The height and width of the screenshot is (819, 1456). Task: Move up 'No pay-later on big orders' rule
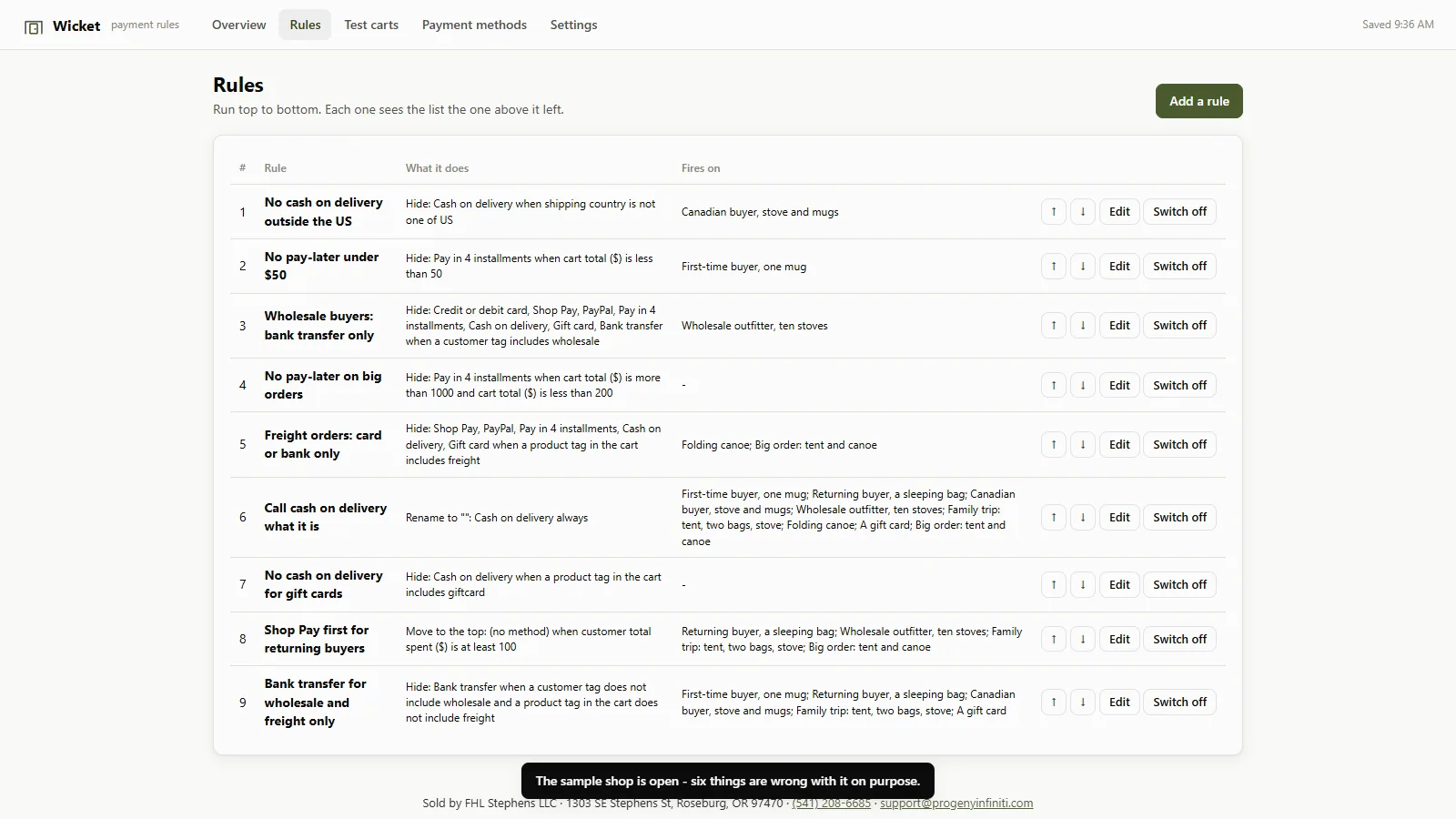[1053, 385]
